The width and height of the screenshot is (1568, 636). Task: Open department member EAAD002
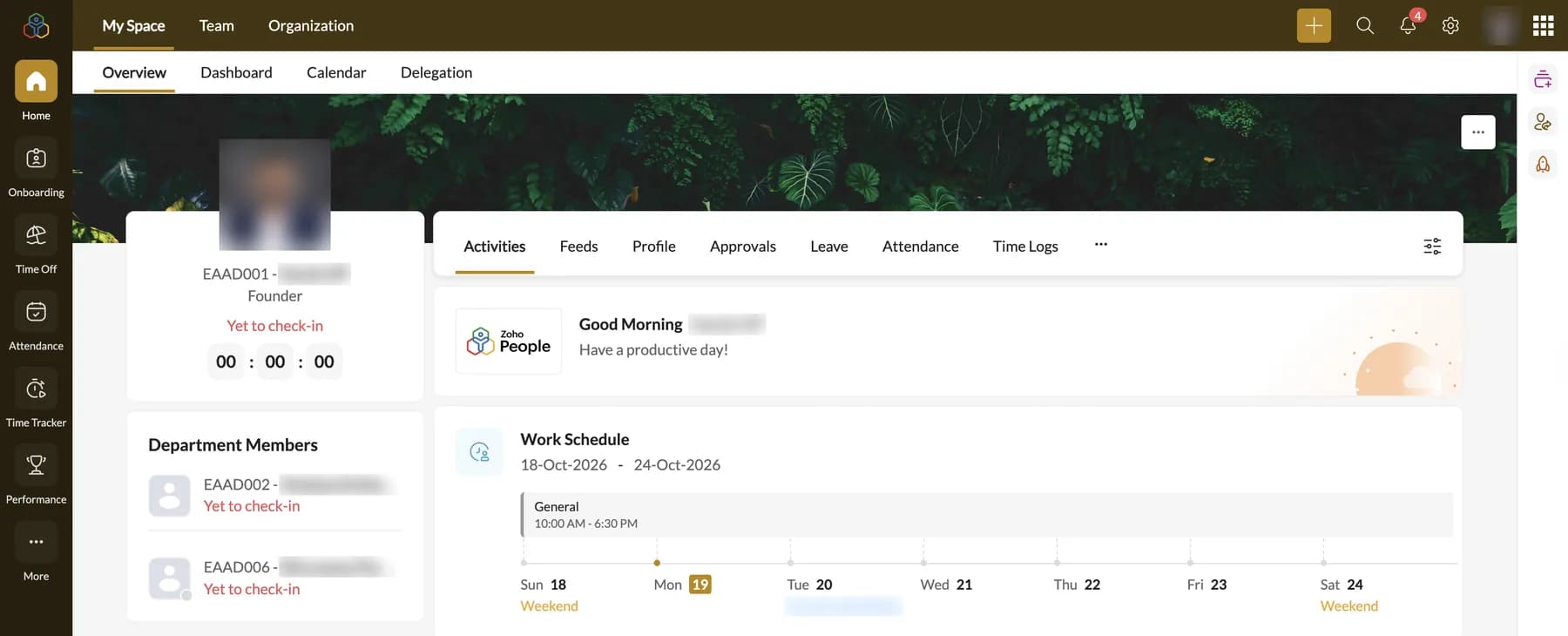point(274,495)
